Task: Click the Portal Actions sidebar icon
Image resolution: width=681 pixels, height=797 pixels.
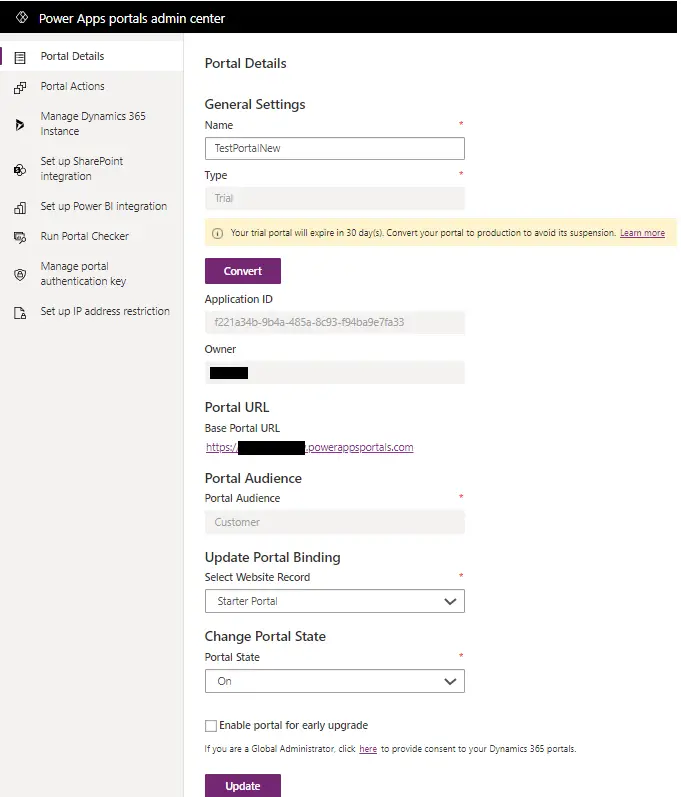Action: [x=20, y=87]
